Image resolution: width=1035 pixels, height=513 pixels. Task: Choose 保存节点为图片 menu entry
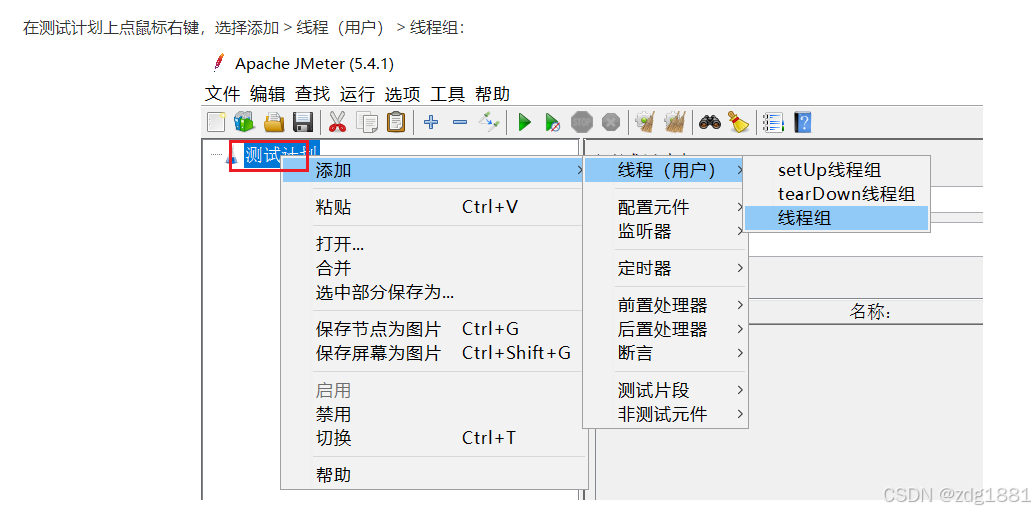click(x=434, y=329)
